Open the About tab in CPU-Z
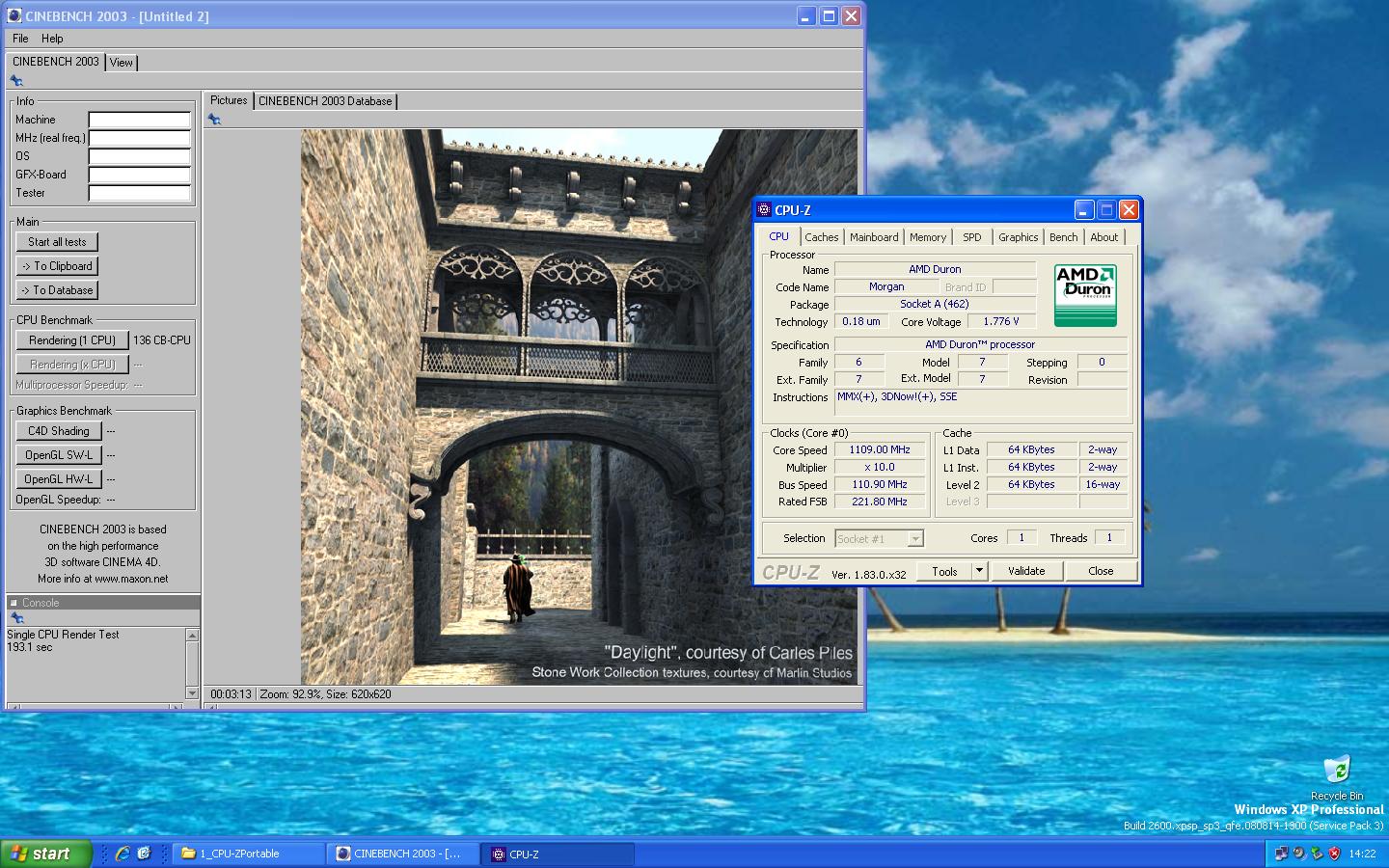Screen dimensions: 1389x868 point(1104,237)
